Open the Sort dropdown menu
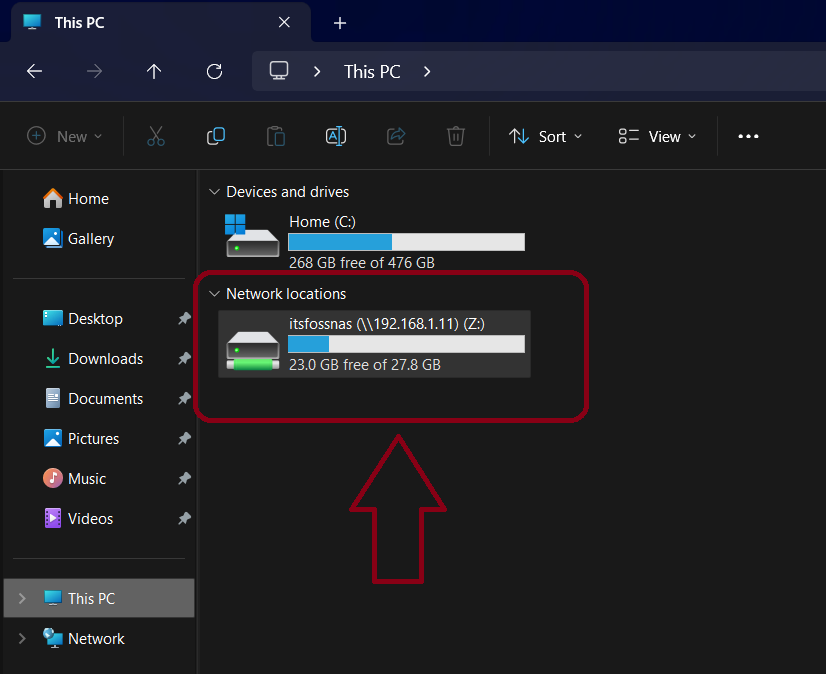The height and width of the screenshot is (674, 826). pos(545,137)
